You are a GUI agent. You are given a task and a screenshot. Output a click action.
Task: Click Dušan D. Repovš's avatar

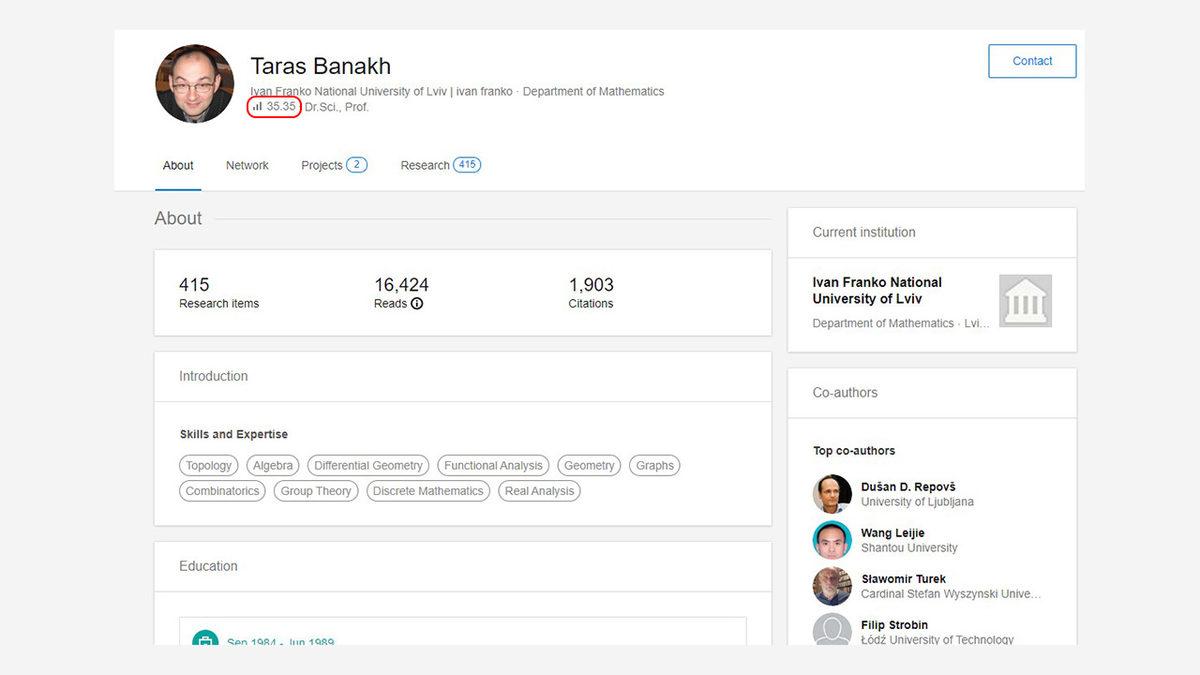[x=833, y=493]
